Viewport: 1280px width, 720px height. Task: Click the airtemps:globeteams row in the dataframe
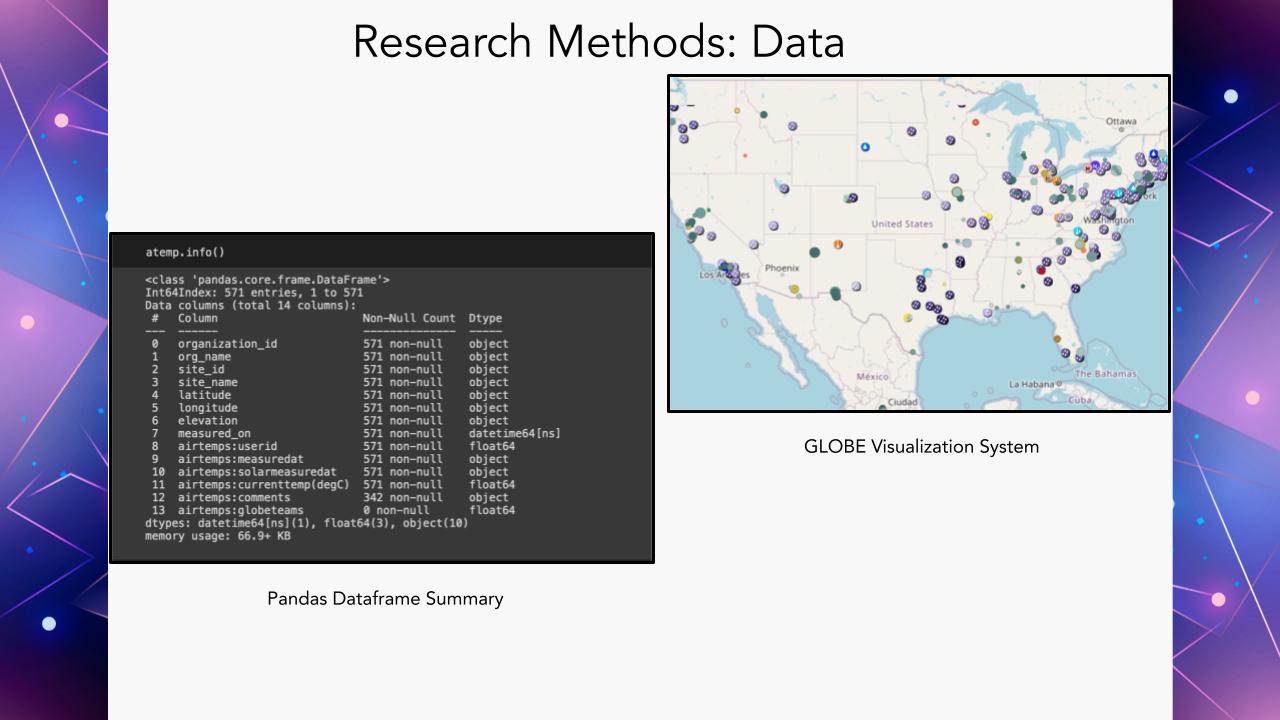tap(240, 510)
